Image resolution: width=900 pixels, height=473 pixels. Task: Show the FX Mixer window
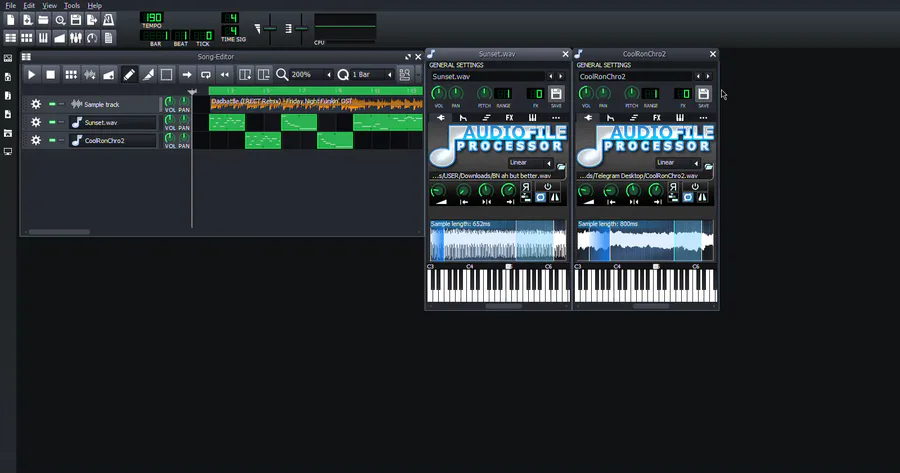tap(76, 38)
